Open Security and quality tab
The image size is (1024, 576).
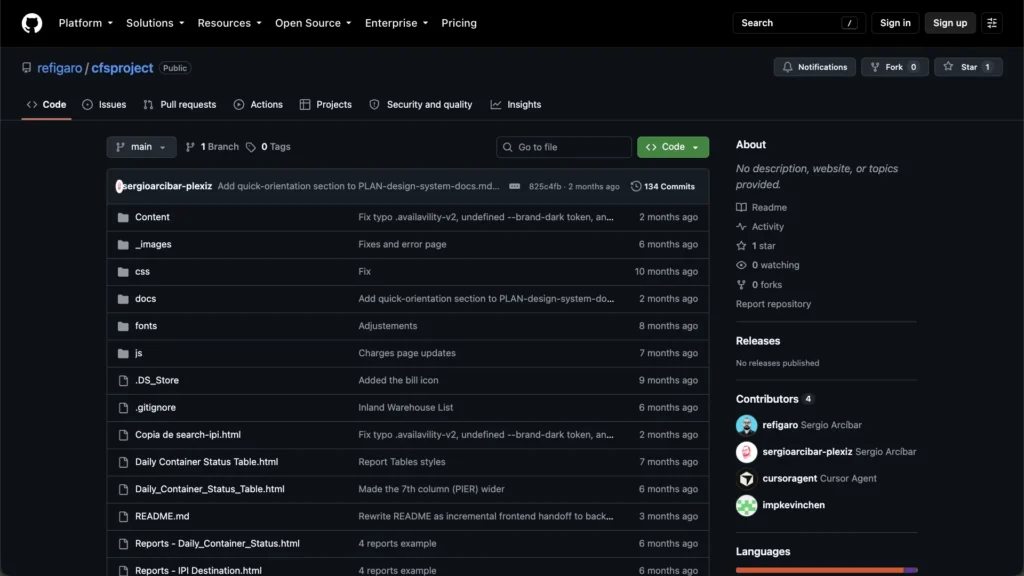click(421, 104)
